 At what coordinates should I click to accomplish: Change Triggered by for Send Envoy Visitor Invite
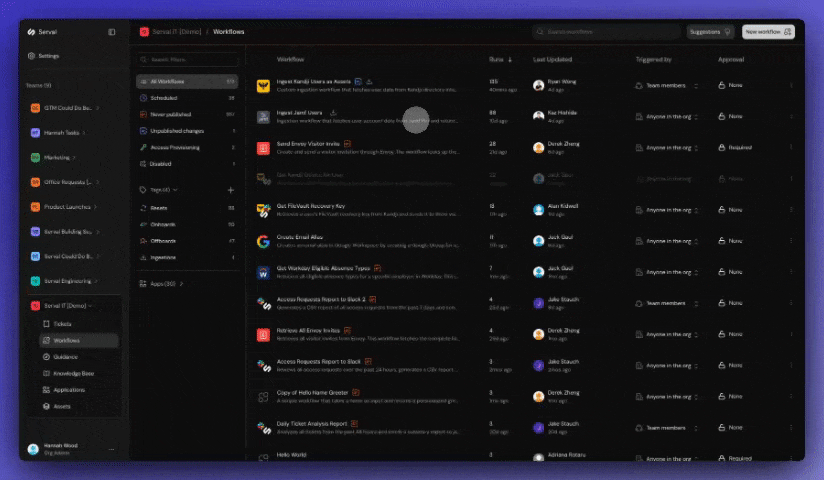pos(666,148)
